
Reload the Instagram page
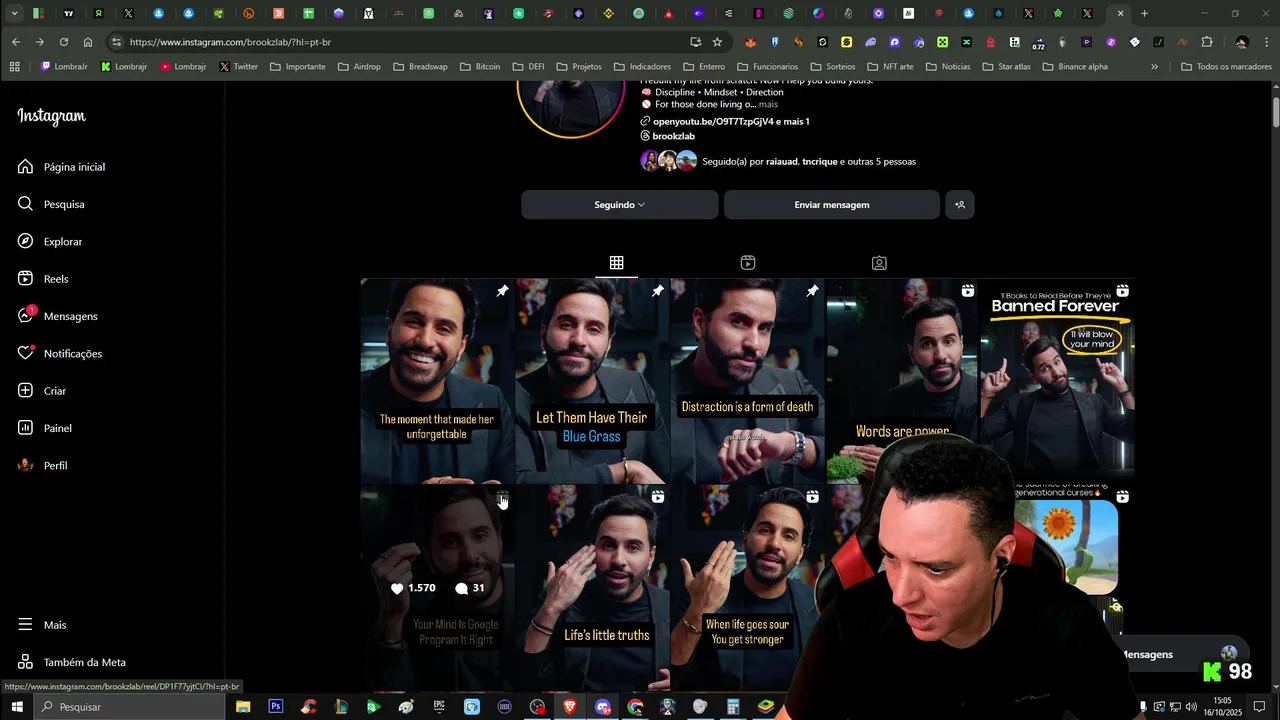[x=64, y=42]
